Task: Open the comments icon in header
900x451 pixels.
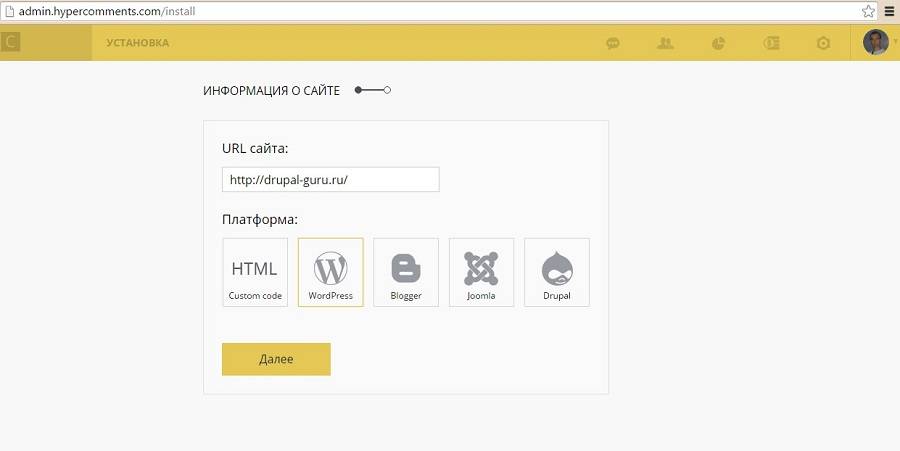Action: 613,43
